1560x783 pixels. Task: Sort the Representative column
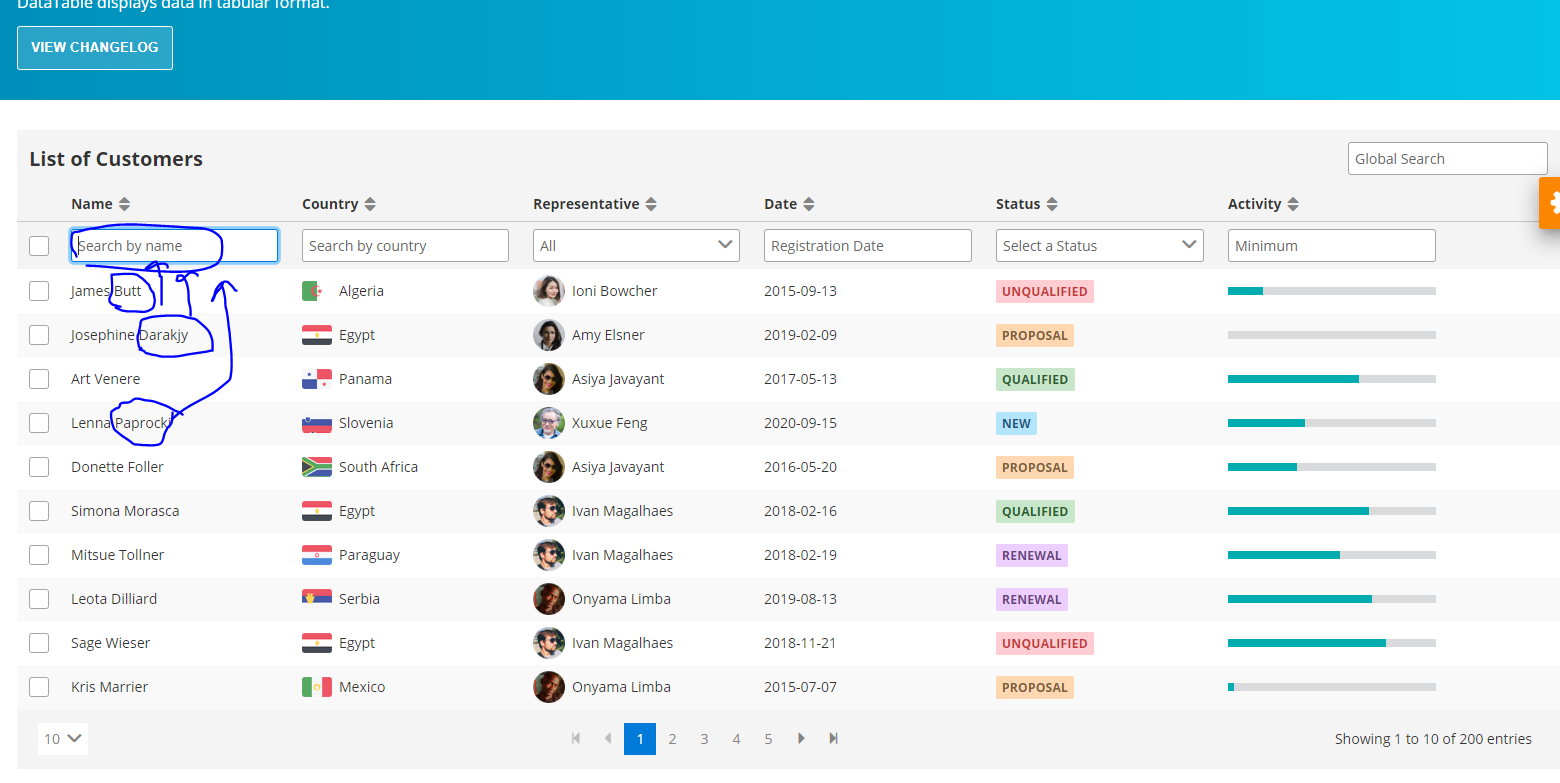651,203
